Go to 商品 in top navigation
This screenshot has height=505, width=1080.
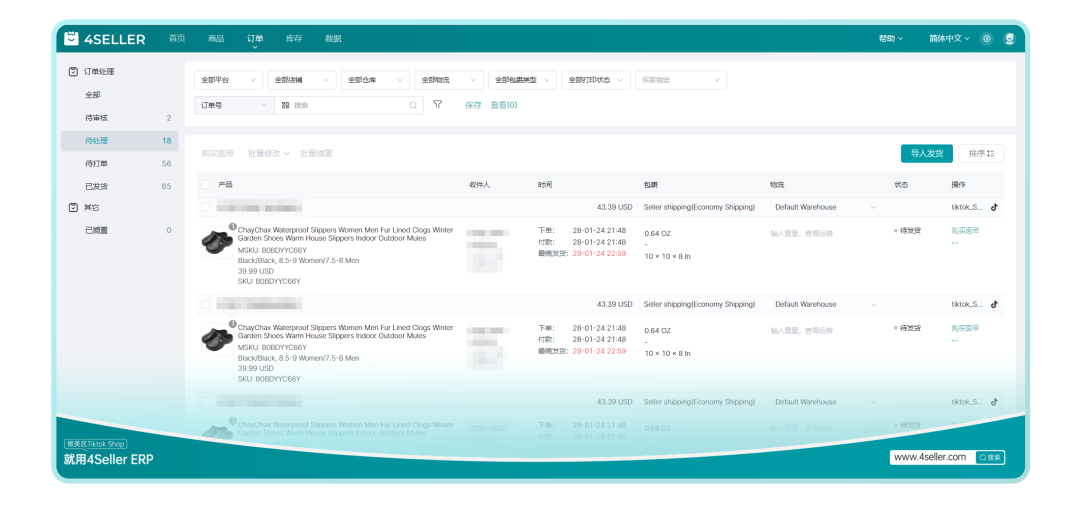tap(216, 39)
